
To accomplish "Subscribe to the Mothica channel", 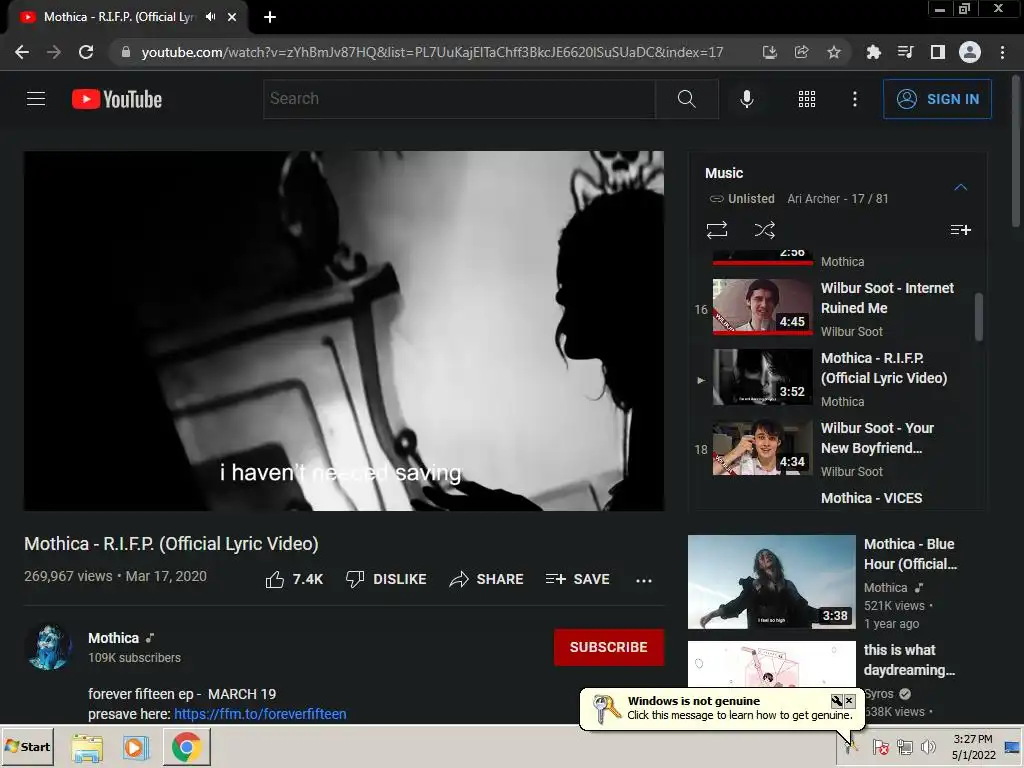I will pyautogui.click(x=609, y=647).
